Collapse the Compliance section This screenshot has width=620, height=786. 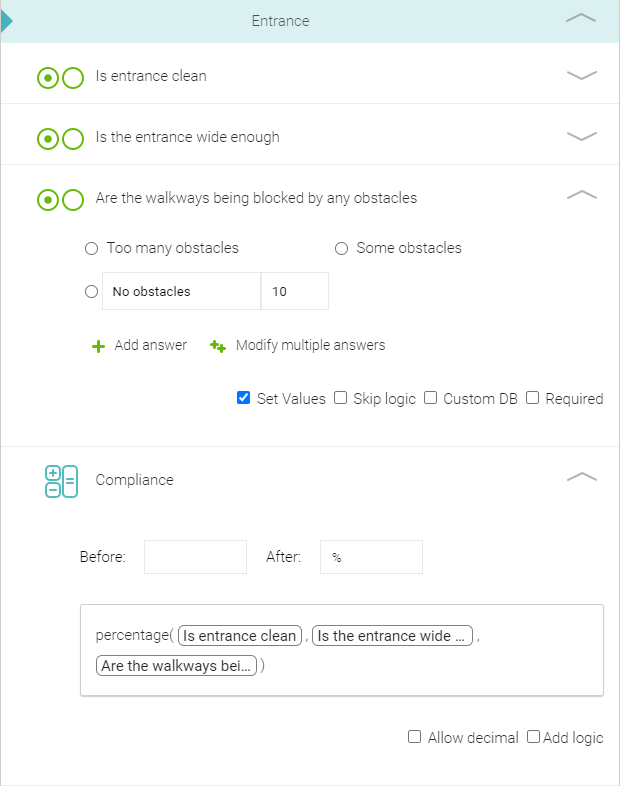coord(581,476)
